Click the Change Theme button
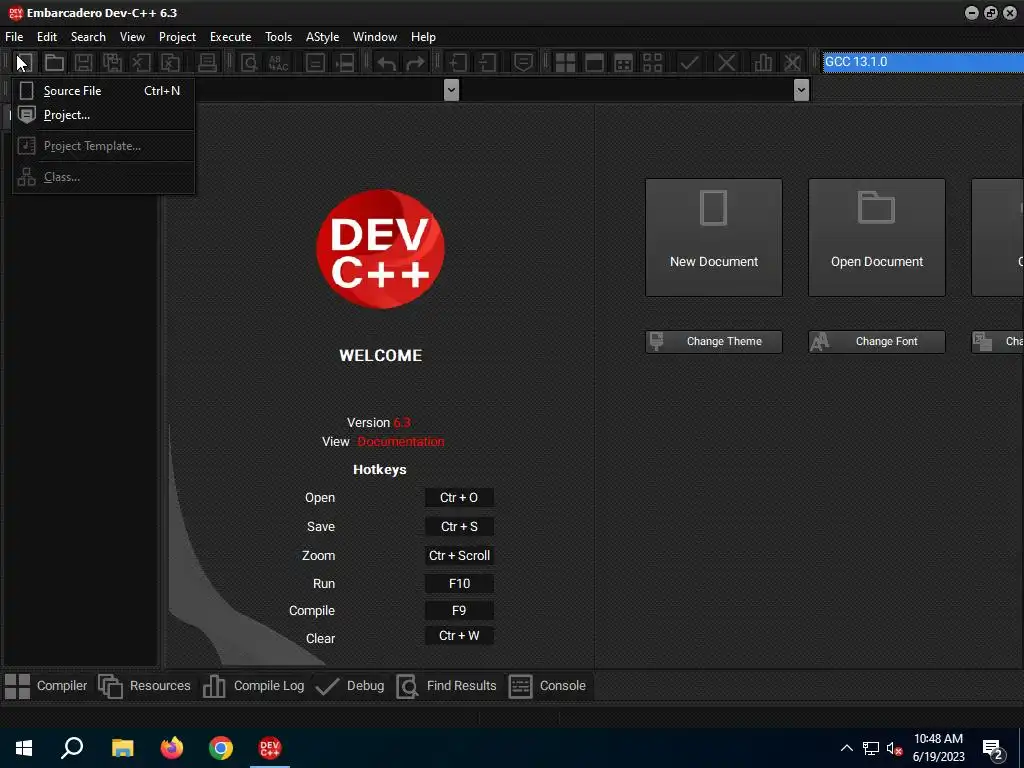 pos(714,342)
